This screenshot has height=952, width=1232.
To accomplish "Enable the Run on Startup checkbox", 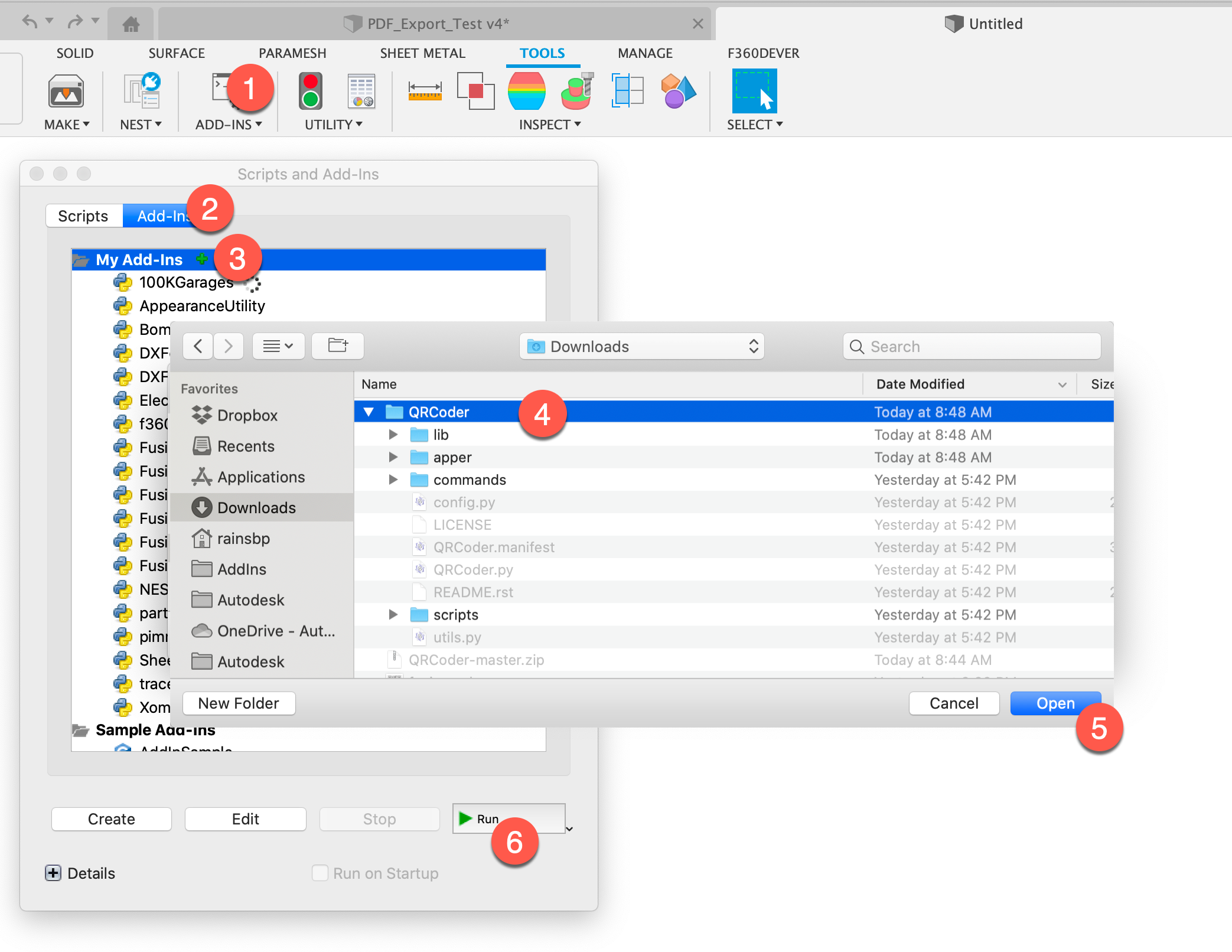I will coord(320,873).
